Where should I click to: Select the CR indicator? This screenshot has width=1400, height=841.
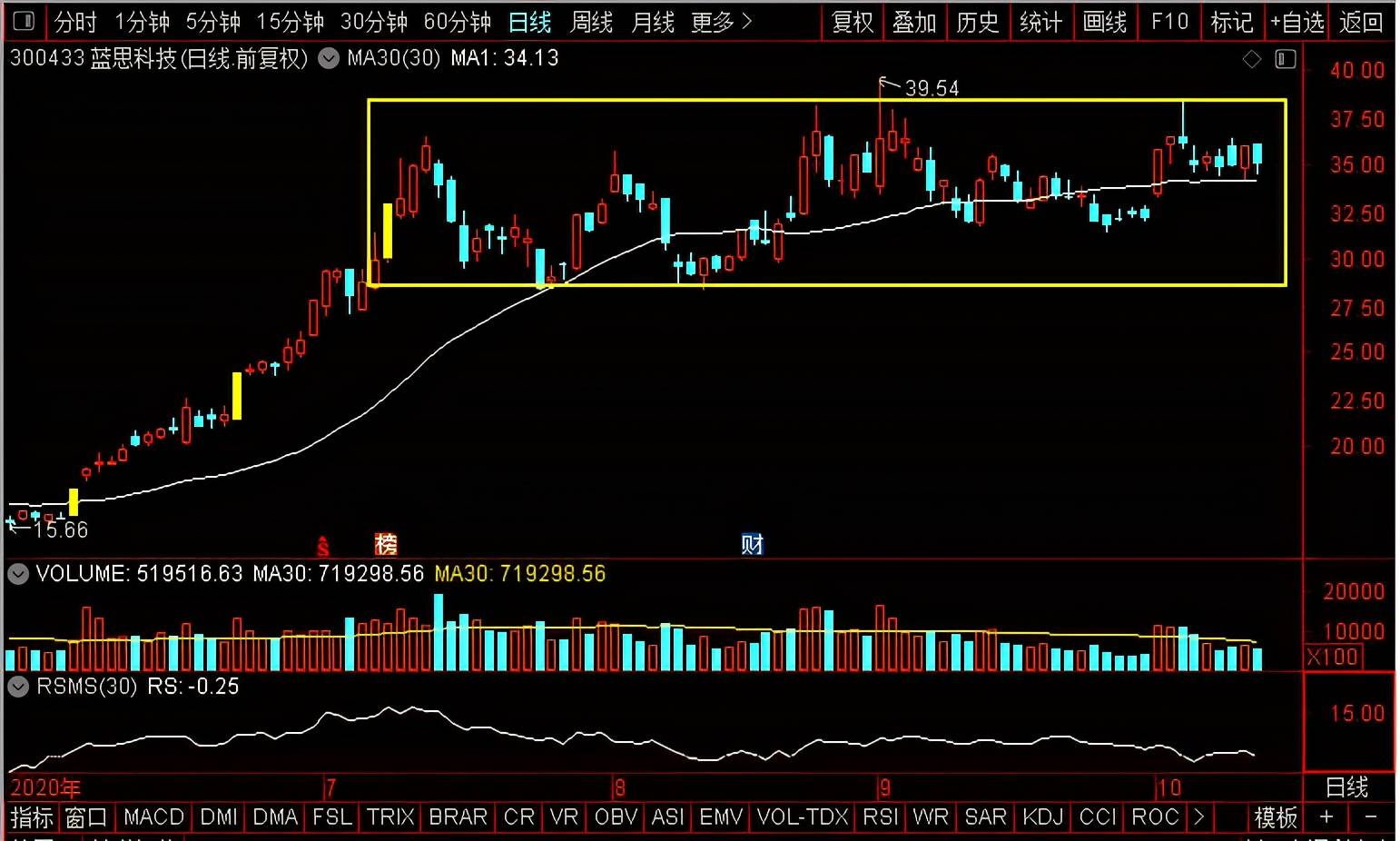(x=519, y=817)
